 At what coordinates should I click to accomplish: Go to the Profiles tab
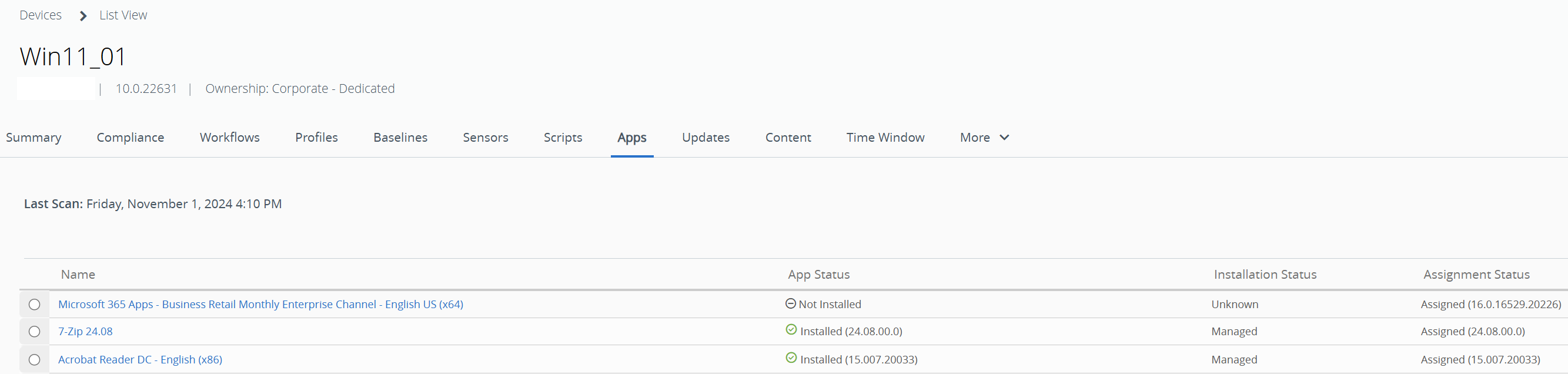coord(316,138)
